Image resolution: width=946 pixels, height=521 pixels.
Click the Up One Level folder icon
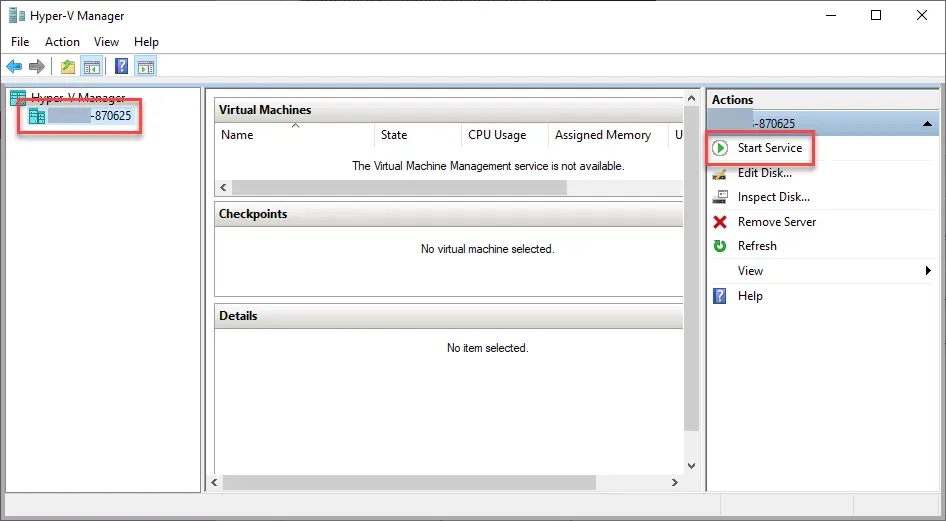68,66
